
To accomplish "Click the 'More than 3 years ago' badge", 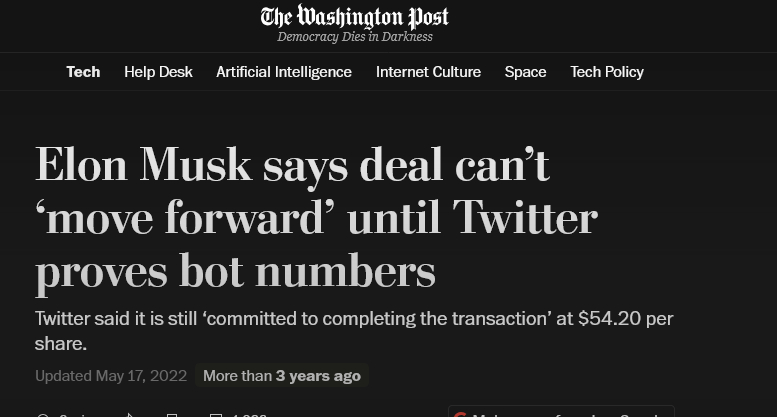I will 282,376.
